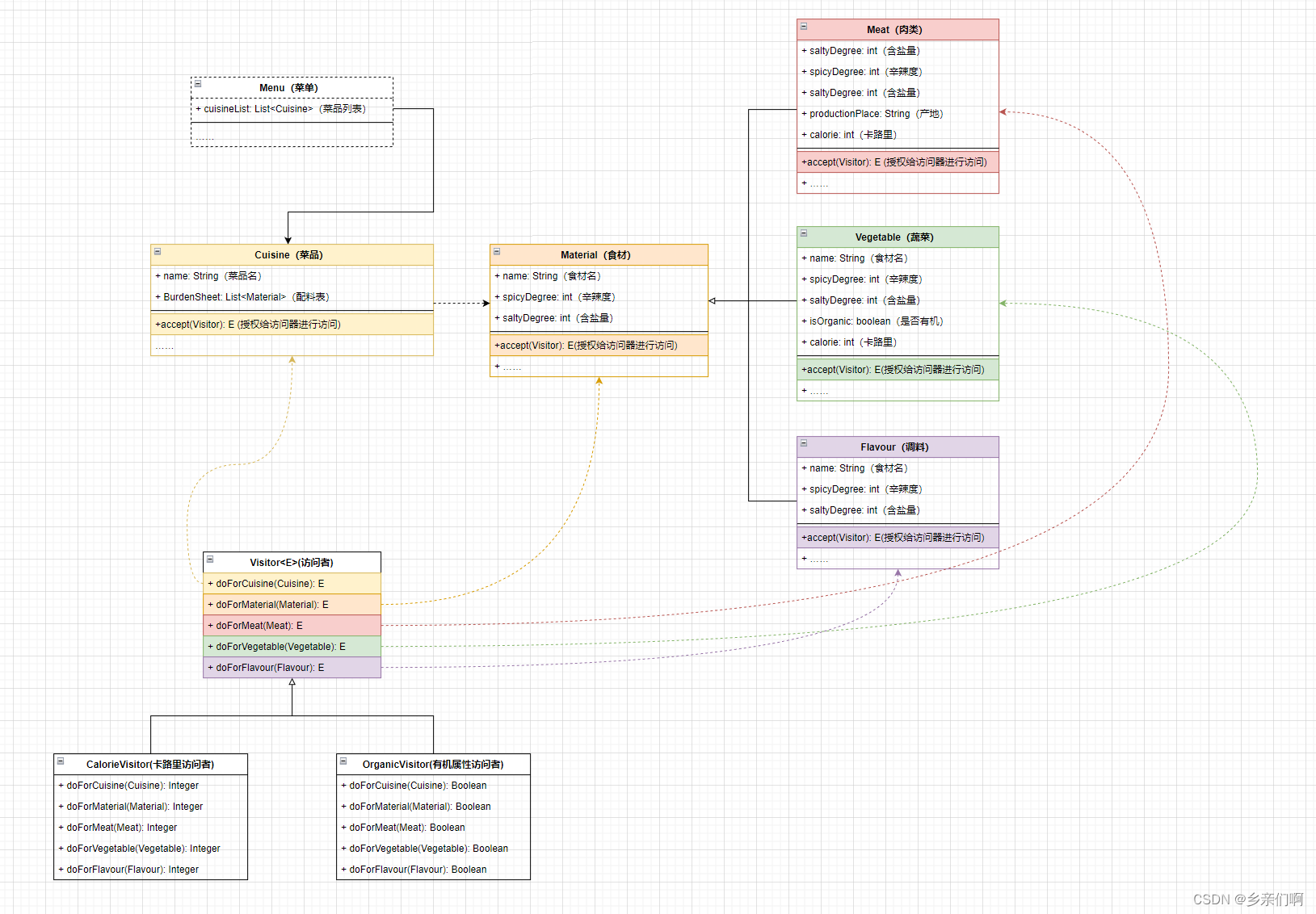
Task: Select doForFlavour(Flavour): Integer method
Action: click(151, 870)
